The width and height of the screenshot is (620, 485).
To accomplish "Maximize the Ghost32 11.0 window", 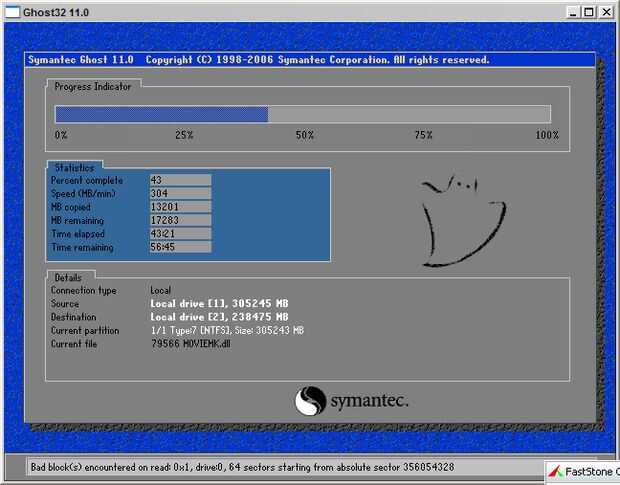I will coord(588,12).
